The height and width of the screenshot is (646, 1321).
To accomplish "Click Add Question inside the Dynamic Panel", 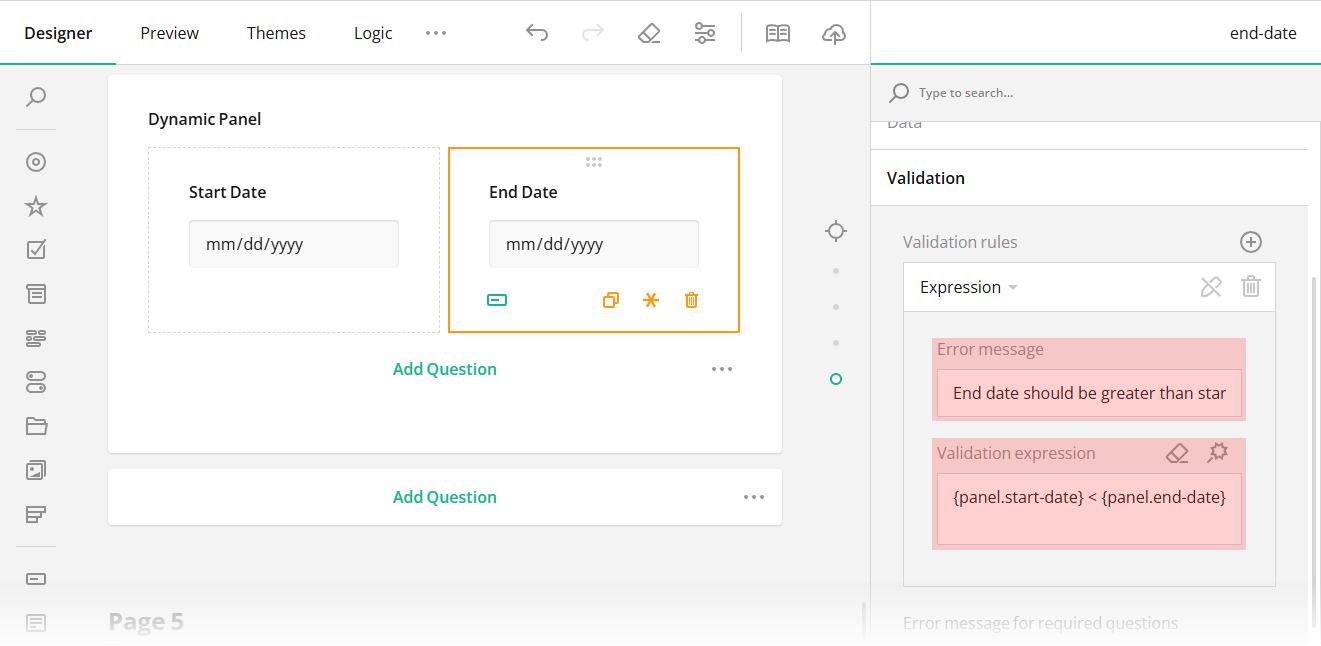I will [444, 369].
